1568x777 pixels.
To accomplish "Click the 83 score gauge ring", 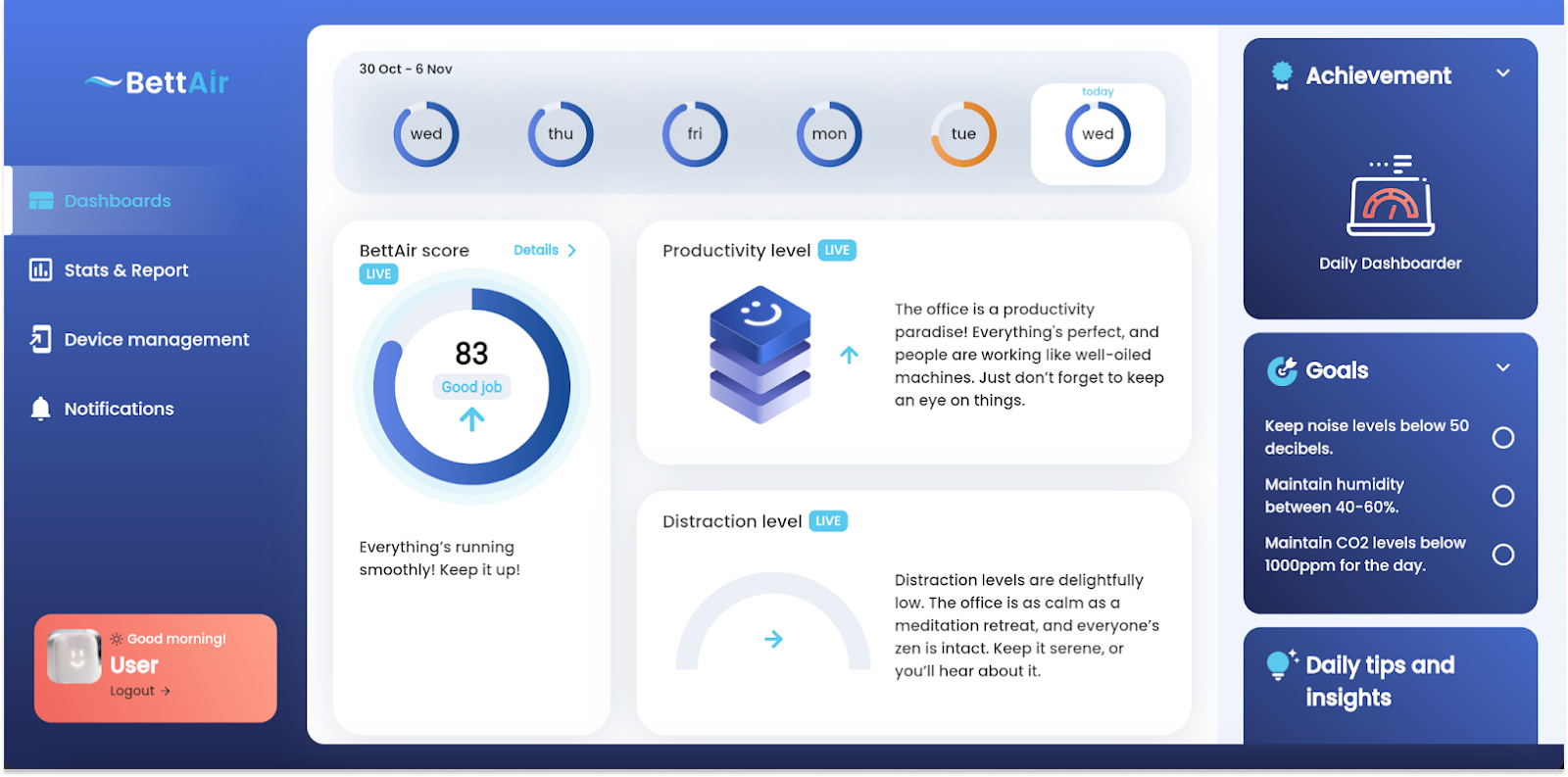I will (x=471, y=387).
